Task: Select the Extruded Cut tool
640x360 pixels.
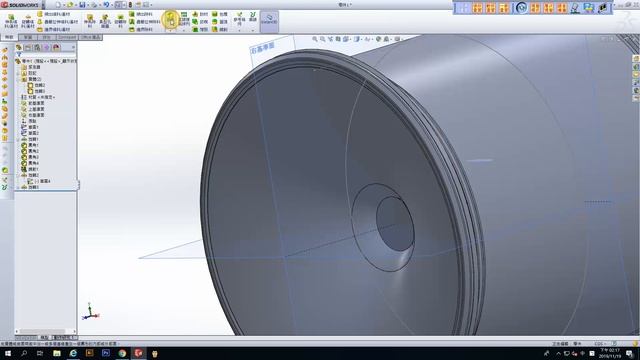Action: coord(90,21)
